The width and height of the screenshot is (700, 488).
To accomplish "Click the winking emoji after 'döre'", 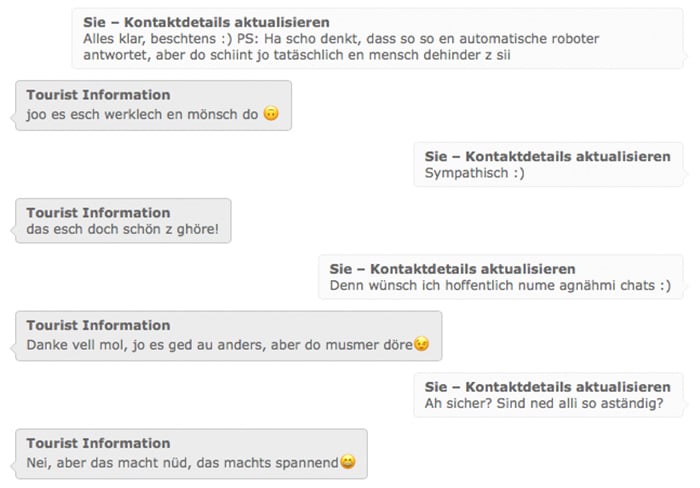I will (x=421, y=344).
